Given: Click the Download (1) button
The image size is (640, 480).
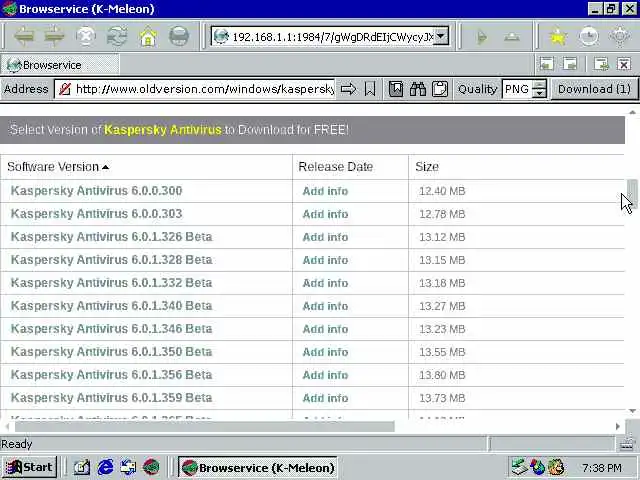Looking at the screenshot, I should pos(594,89).
